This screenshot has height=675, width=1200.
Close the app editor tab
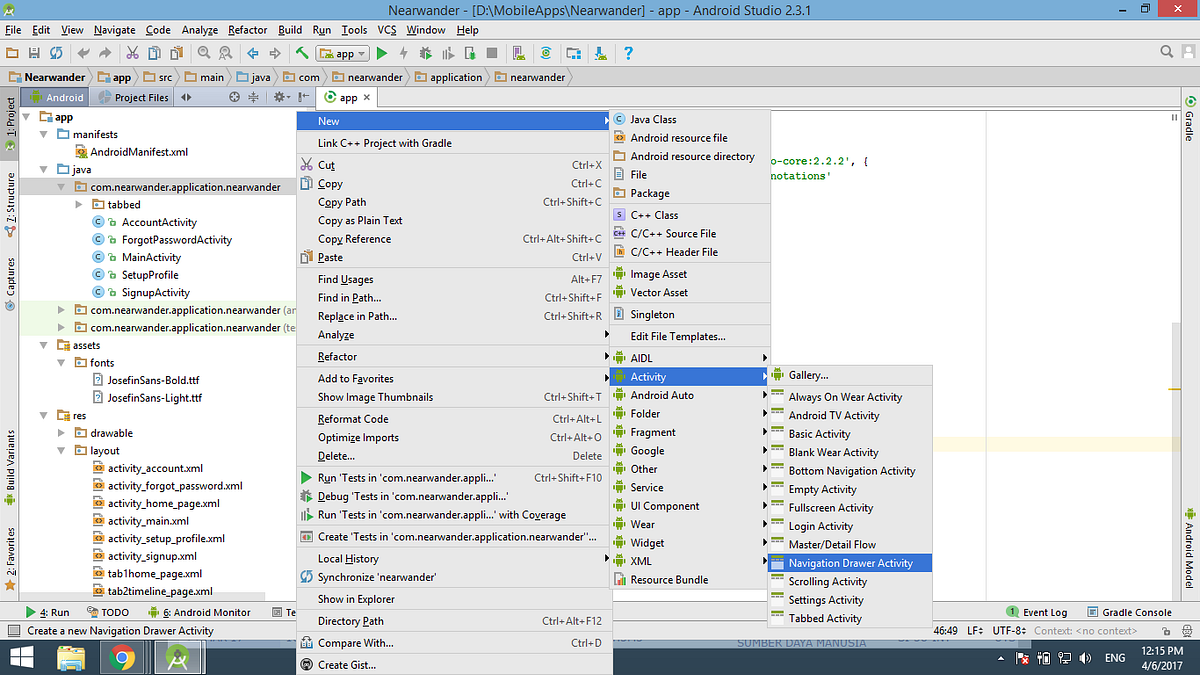367,98
